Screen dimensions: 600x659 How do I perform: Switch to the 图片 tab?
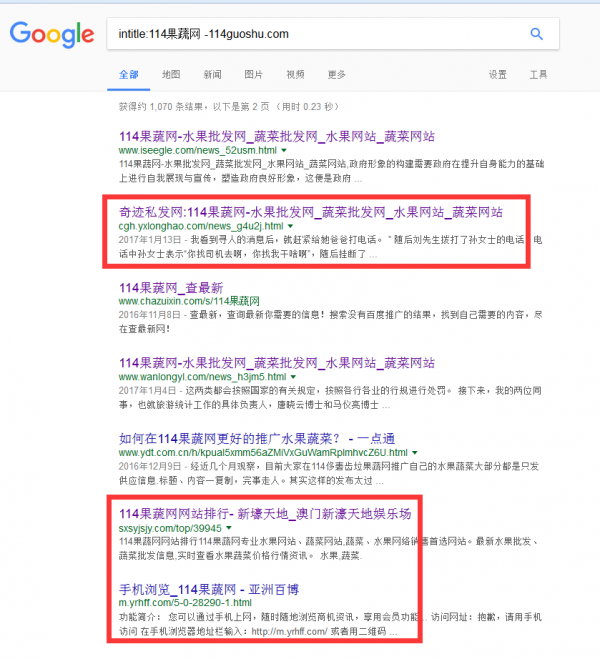coord(254,75)
